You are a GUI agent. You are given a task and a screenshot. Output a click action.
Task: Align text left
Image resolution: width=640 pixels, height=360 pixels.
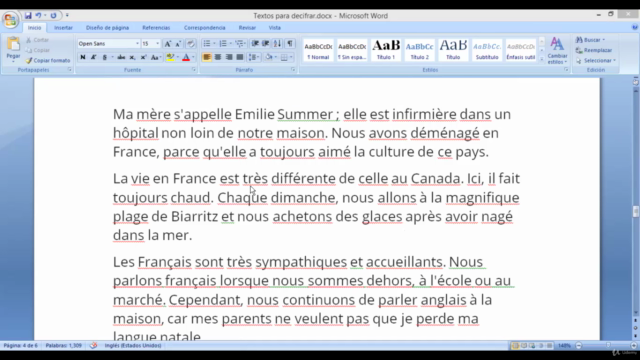click(207, 57)
